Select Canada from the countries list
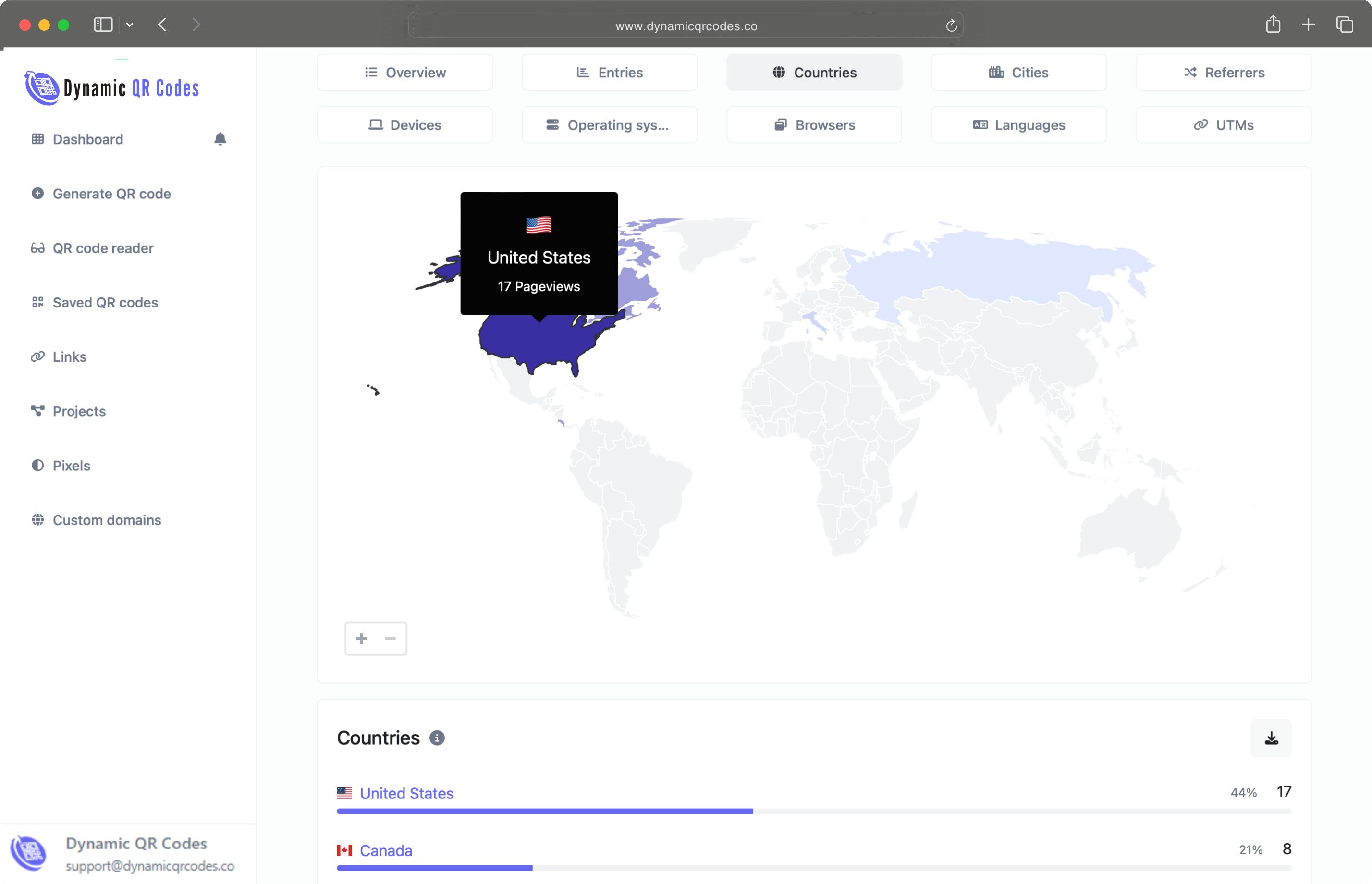The height and width of the screenshot is (884, 1372). coord(385,850)
